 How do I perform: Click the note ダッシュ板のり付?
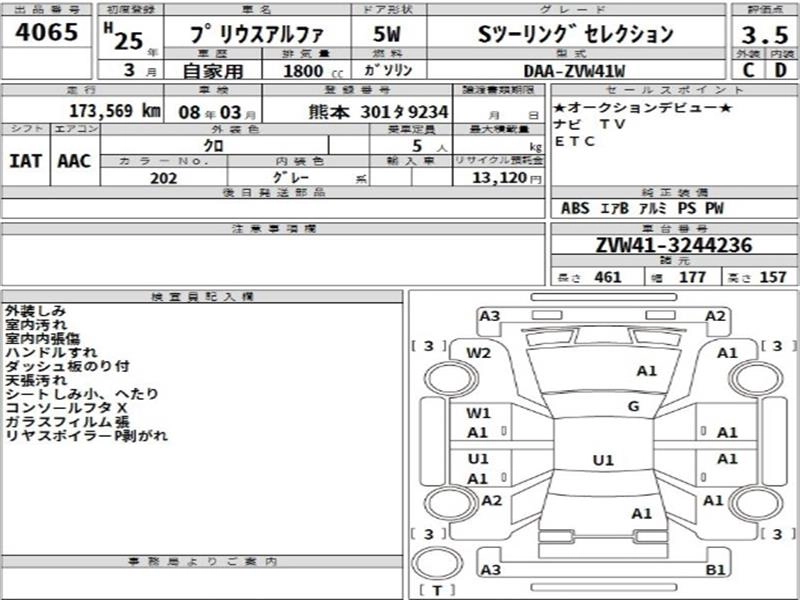pos(67,366)
